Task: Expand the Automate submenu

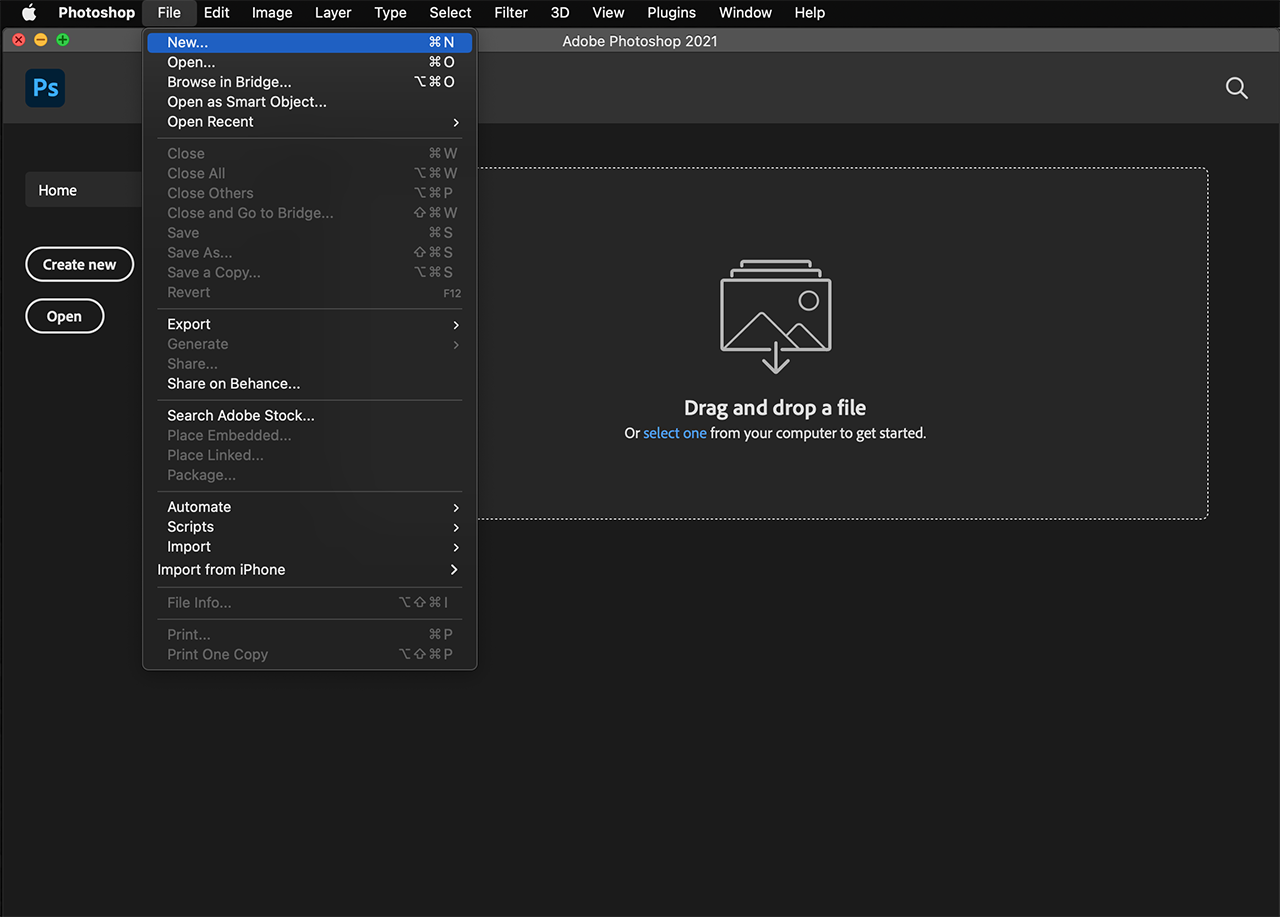Action: pos(310,507)
